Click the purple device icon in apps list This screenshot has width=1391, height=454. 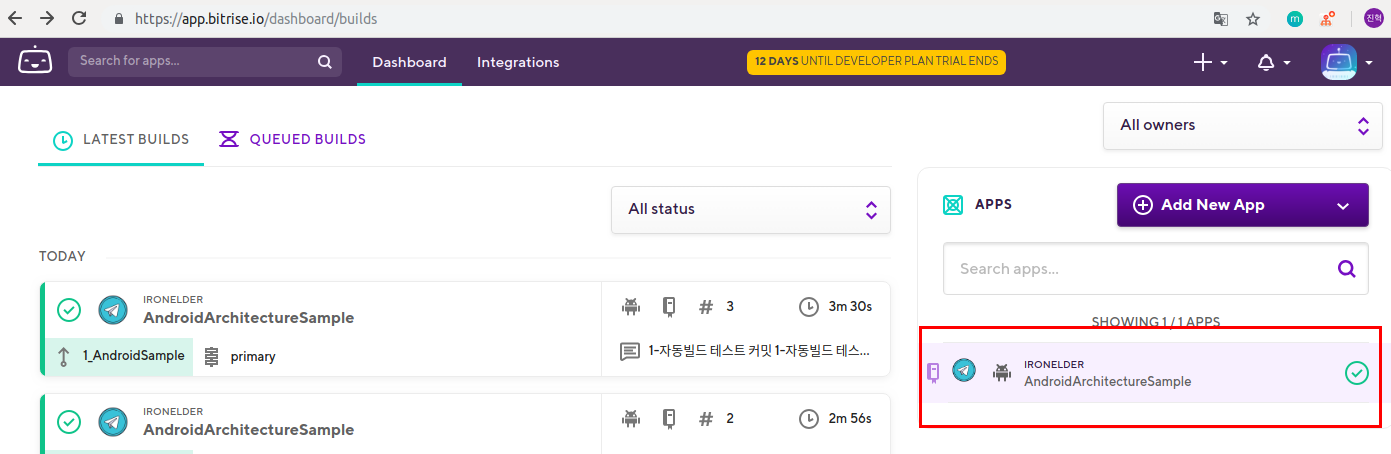click(933, 373)
